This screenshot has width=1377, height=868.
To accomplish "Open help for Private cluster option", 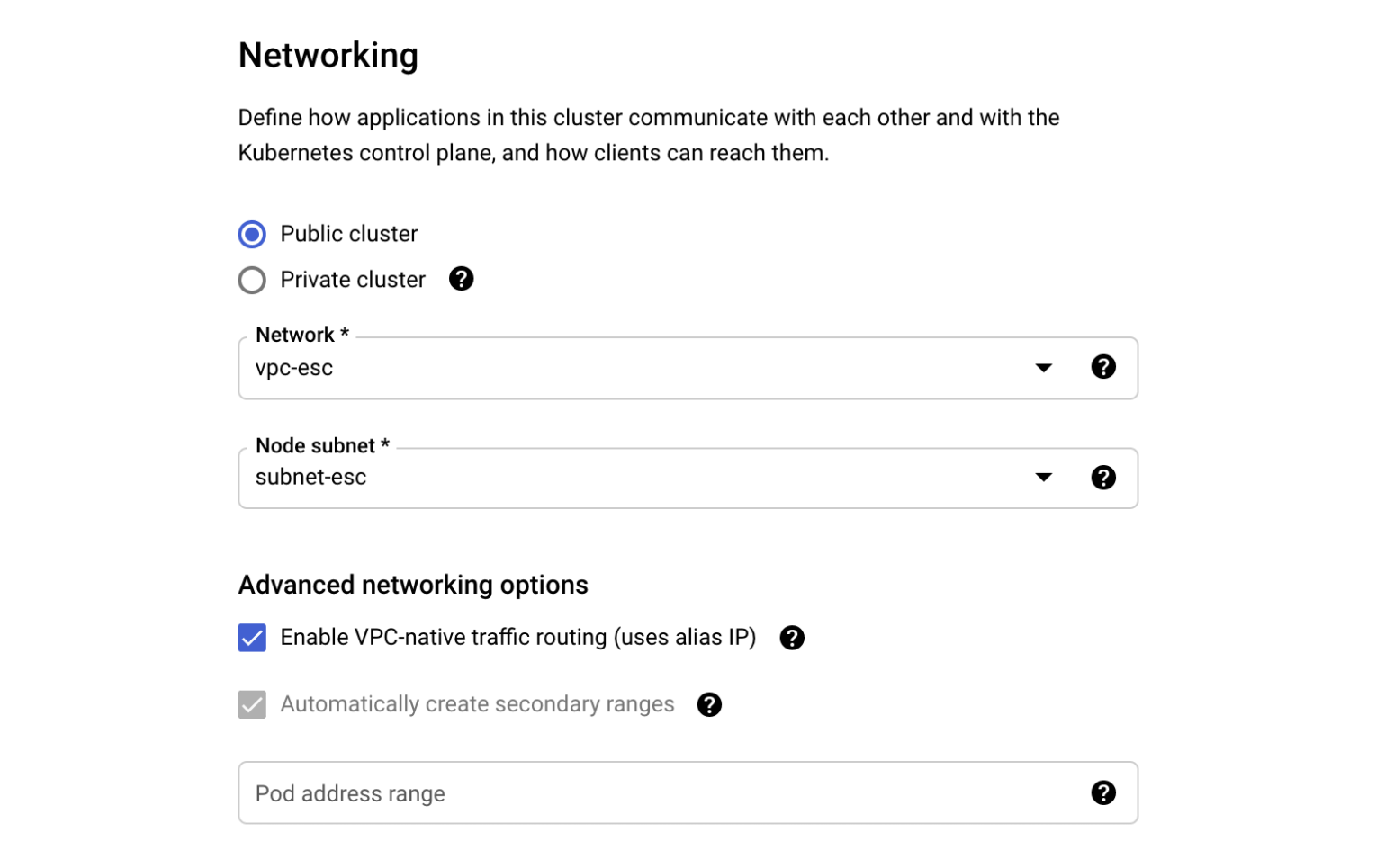I will point(461,279).
